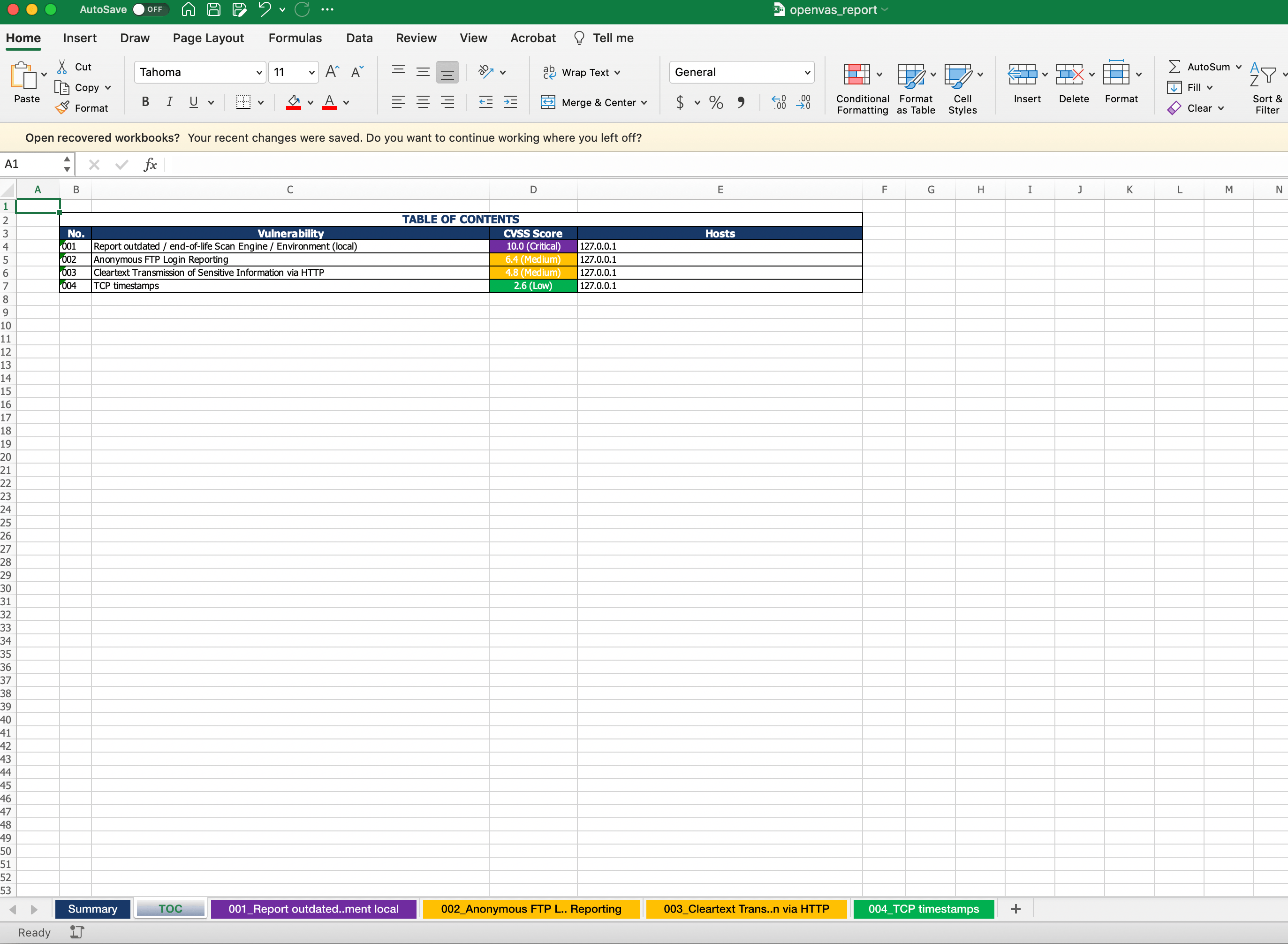Toggle Bold formatting
Screen dimensions: 1288x944
point(145,102)
